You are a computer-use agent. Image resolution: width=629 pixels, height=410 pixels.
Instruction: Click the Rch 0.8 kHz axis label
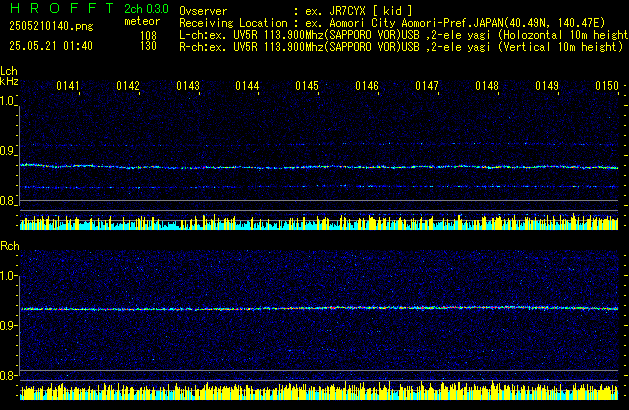tap(7, 376)
